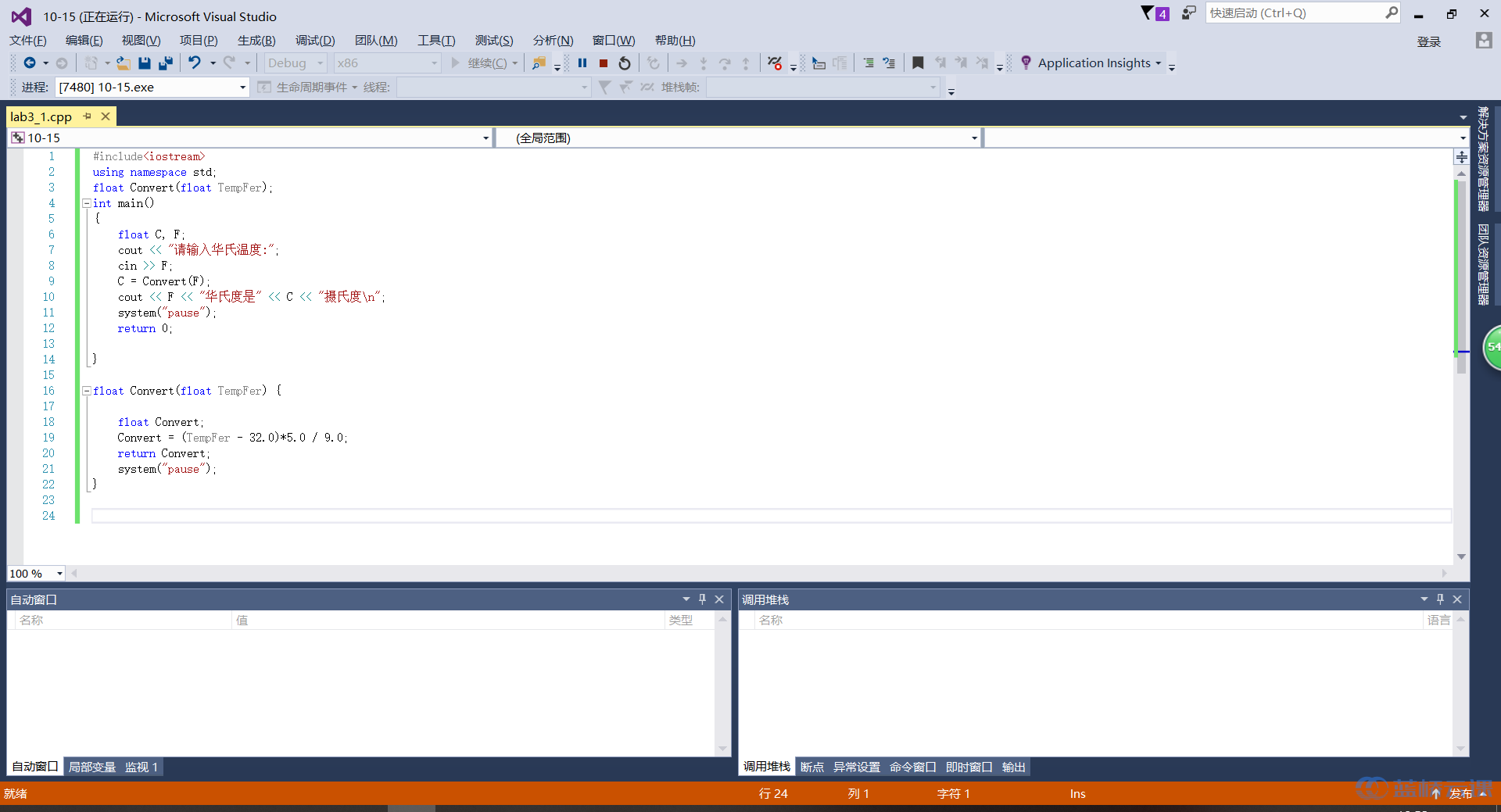
Task: Open the 调试(D) menu
Action: tap(315, 41)
